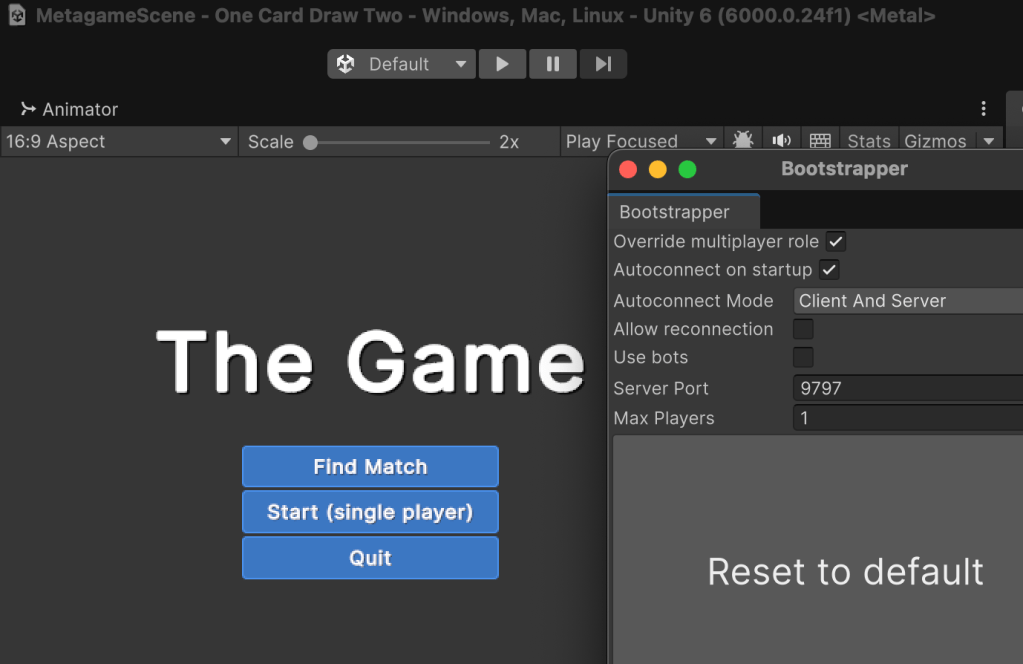
Task: Disable Autoconnect on startup checkbox
Action: [828, 270]
